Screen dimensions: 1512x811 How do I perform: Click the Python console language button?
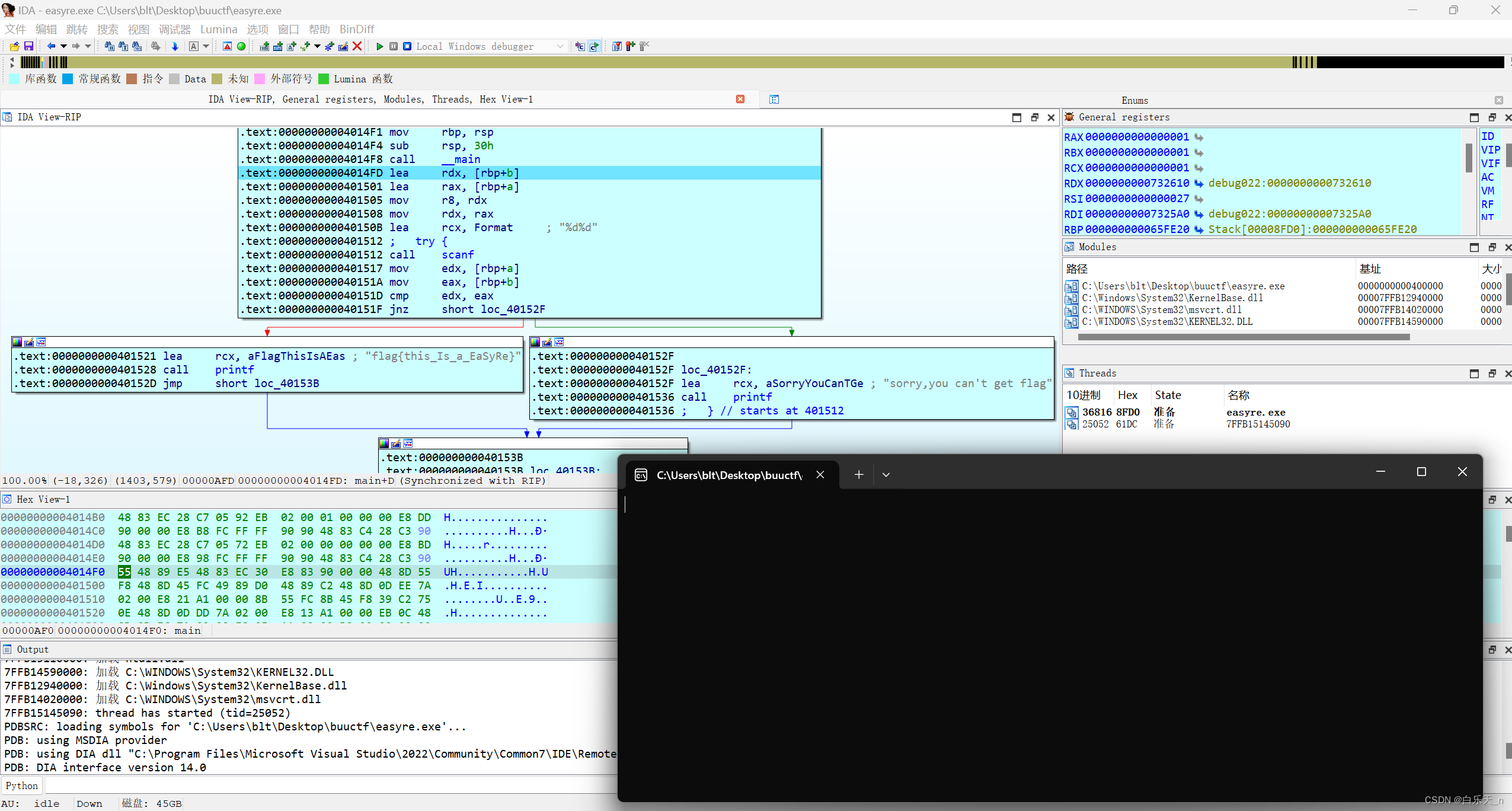21,786
